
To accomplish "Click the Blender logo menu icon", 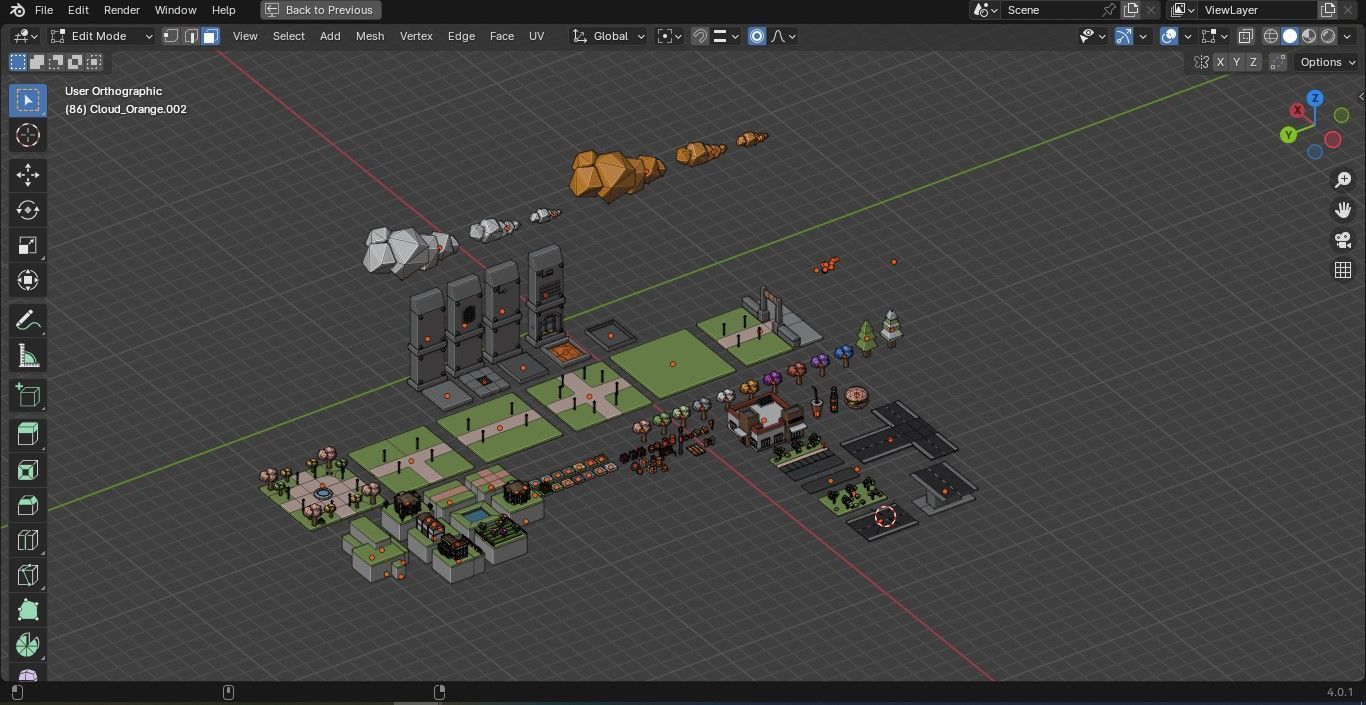I will click(17, 10).
